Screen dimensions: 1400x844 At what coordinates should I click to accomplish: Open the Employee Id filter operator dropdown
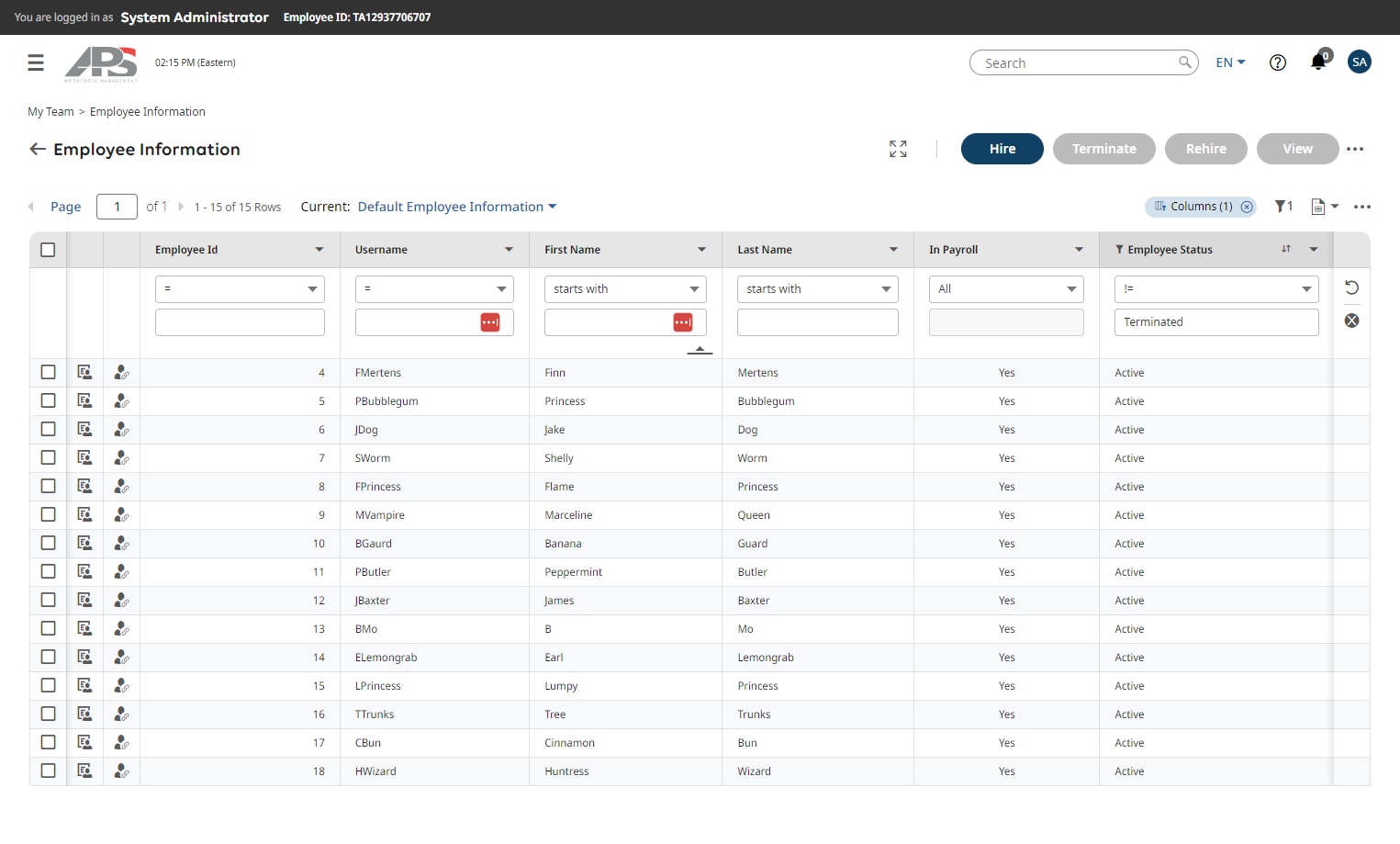[x=240, y=289]
